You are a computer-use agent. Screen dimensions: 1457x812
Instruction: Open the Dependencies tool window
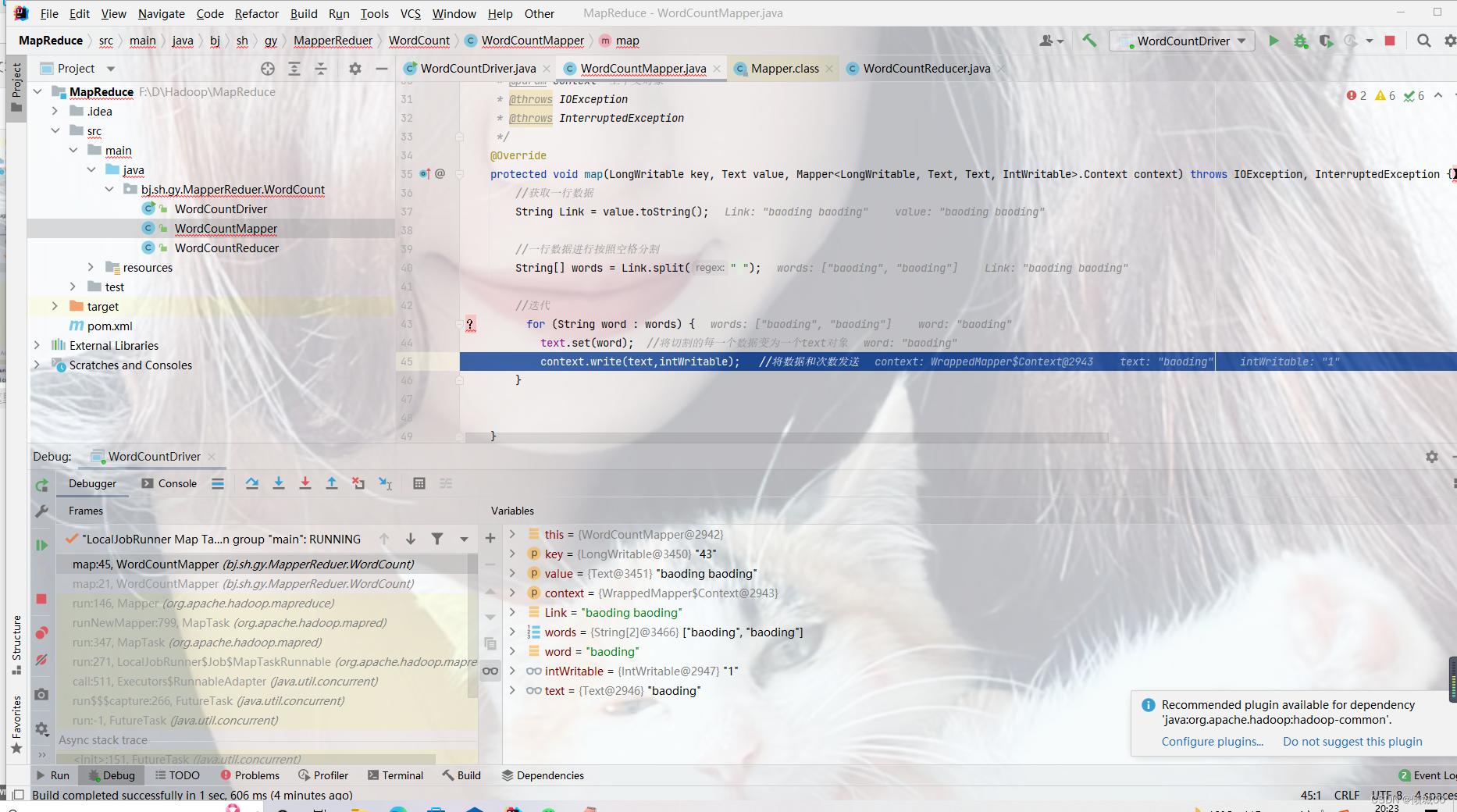pos(543,775)
